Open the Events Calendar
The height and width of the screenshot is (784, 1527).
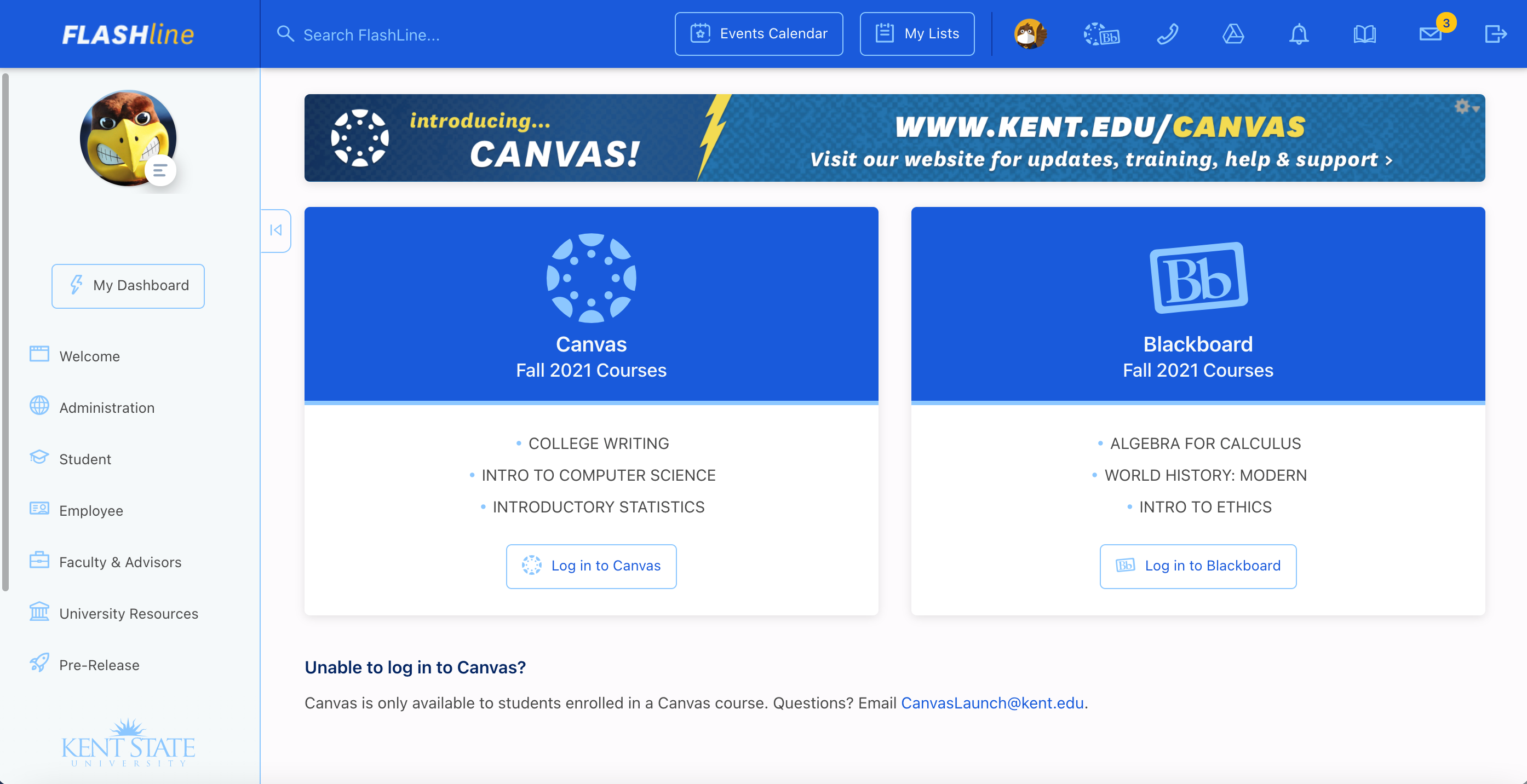click(759, 34)
